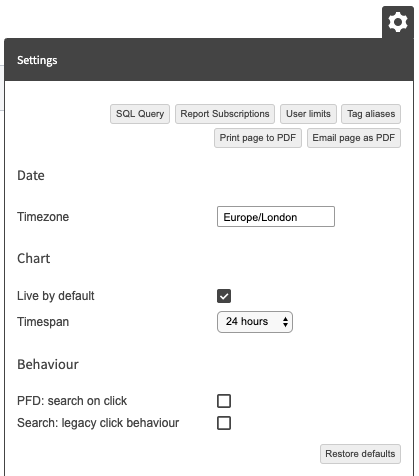Click the 'Timespan' label text

point(43,322)
